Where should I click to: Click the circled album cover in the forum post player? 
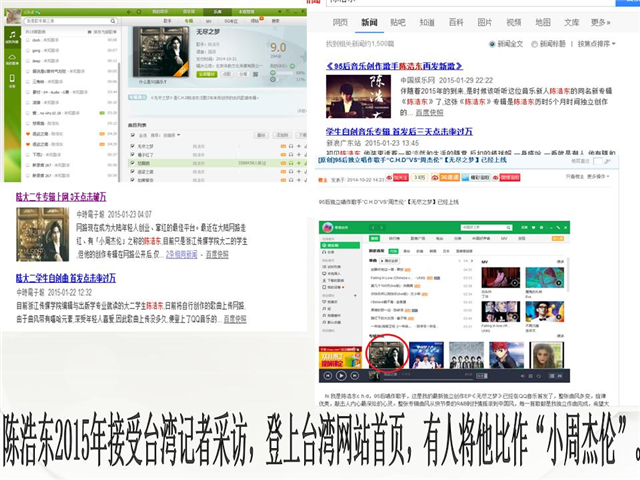(387, 354)
